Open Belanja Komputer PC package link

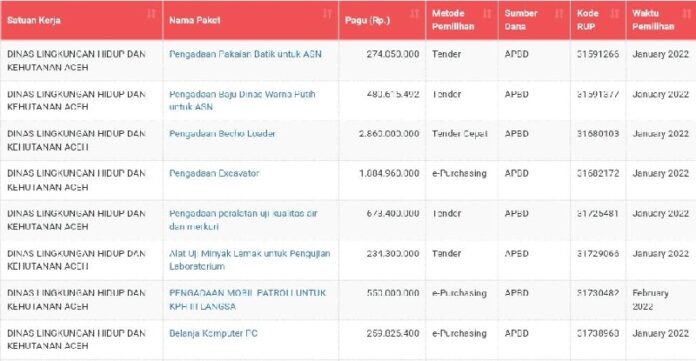click(213, 333)
